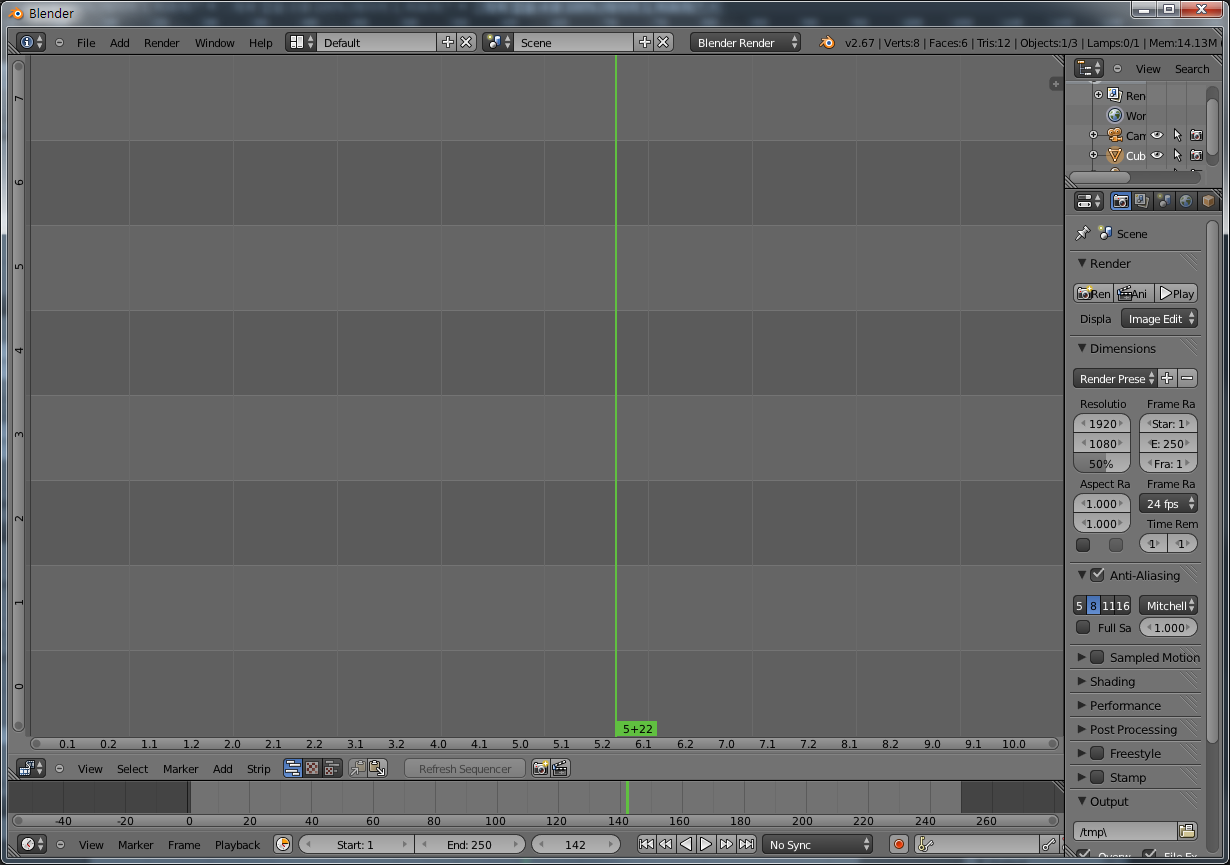Delete the Default screen layout
The height and width of the screenshot is (865, 1230).
(x=465, y=42)
